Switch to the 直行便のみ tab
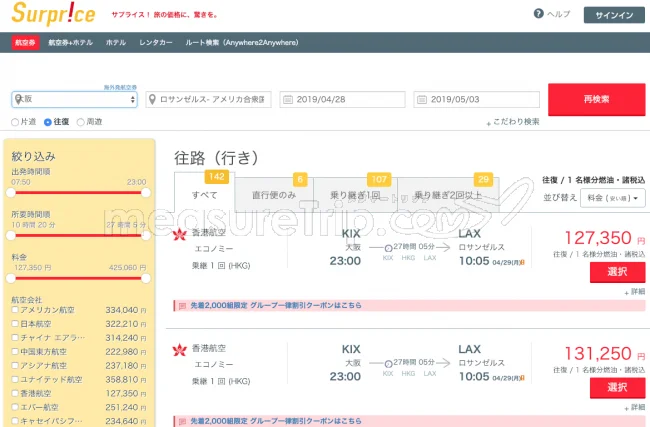This screenshot has height=427, width=650. (274, 196)
